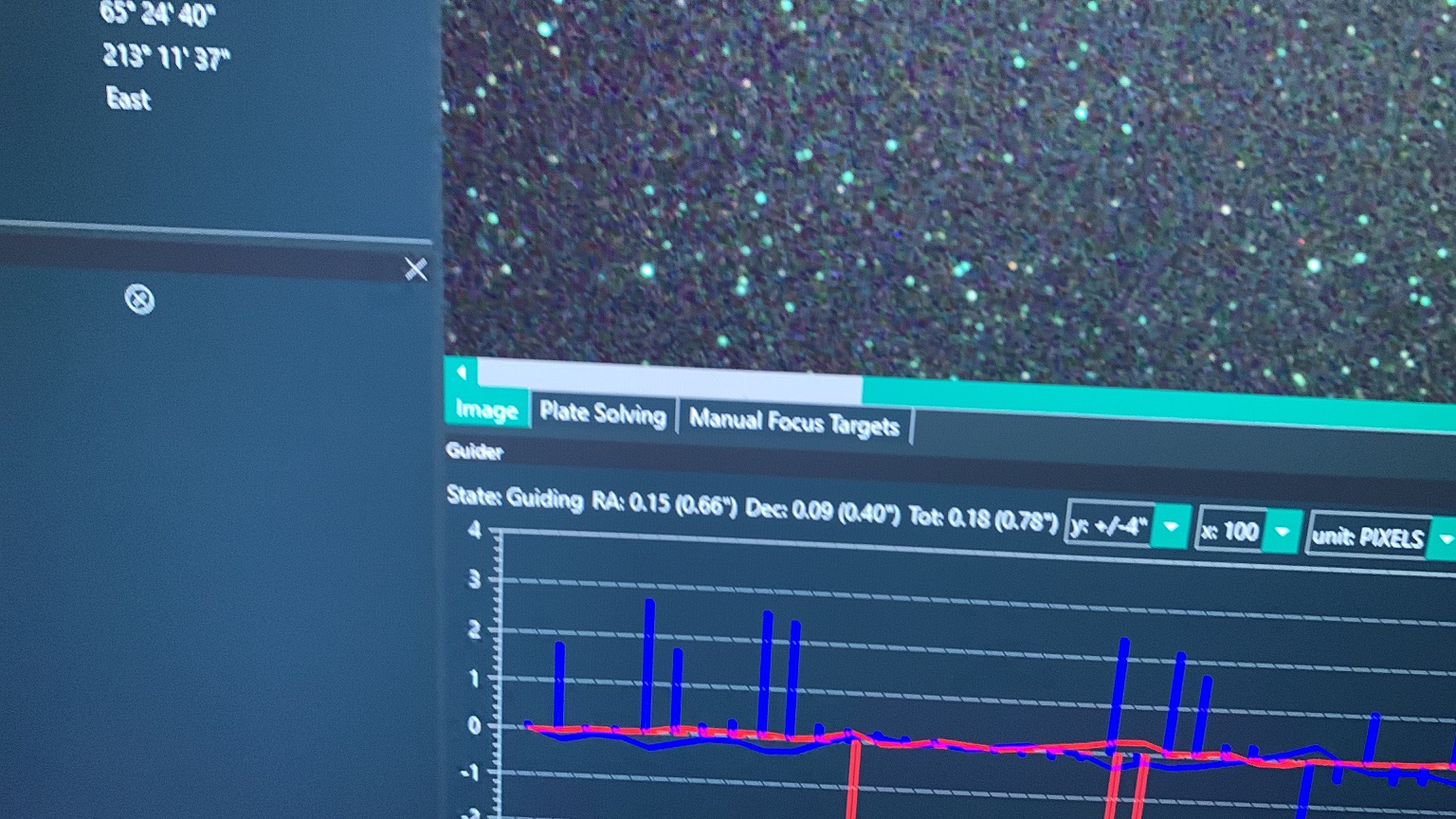Click the Dec: 0.09 (0.40") value
Image resolution: width=1456 pixels, height=819 pixels.
(822, 511)
